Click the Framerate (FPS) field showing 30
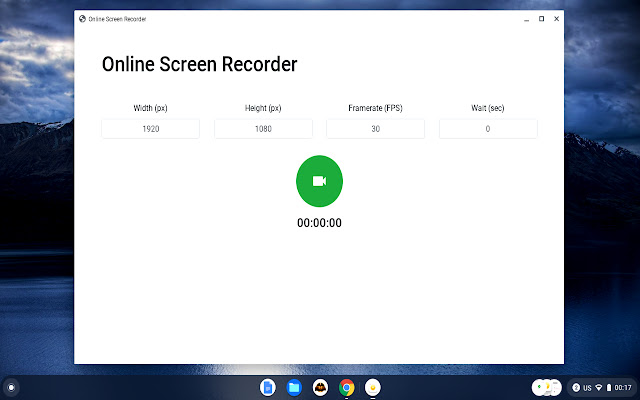 pos(376,129)
